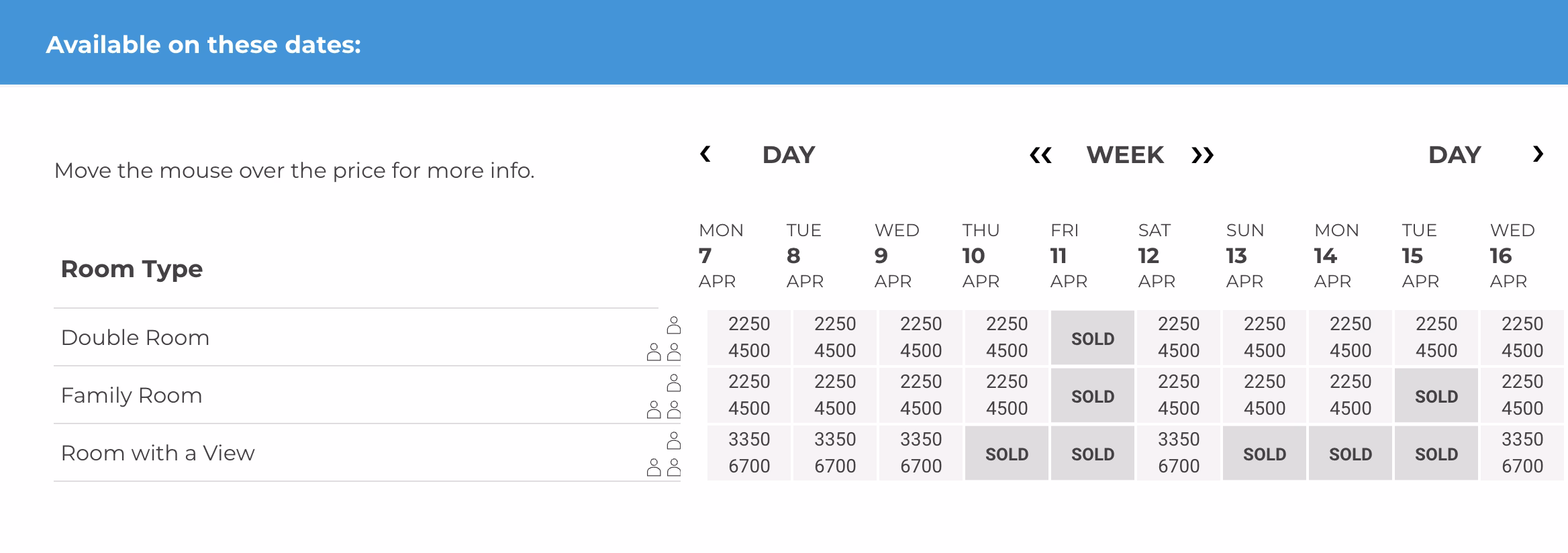Select Double Room price on Sun 13 Apr
The height and width of the screenshot is (553, 1568).
pos(1265,338)
